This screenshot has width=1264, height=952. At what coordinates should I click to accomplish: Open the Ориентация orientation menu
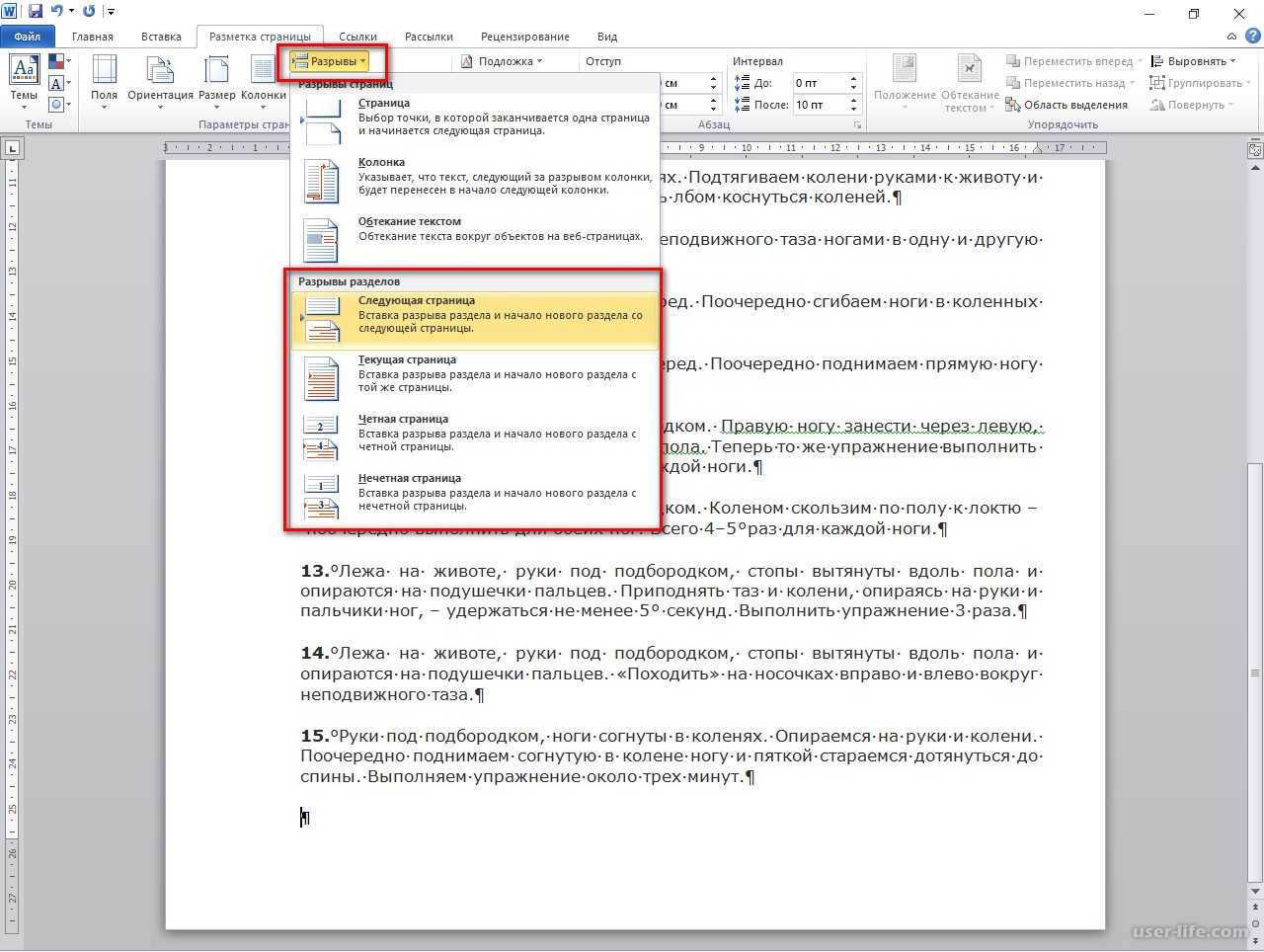(x=160, y=82)
